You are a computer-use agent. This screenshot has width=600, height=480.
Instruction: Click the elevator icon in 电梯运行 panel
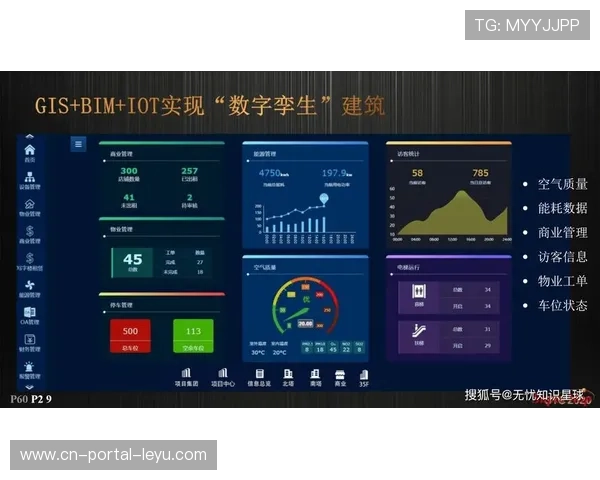click(419, 292)
